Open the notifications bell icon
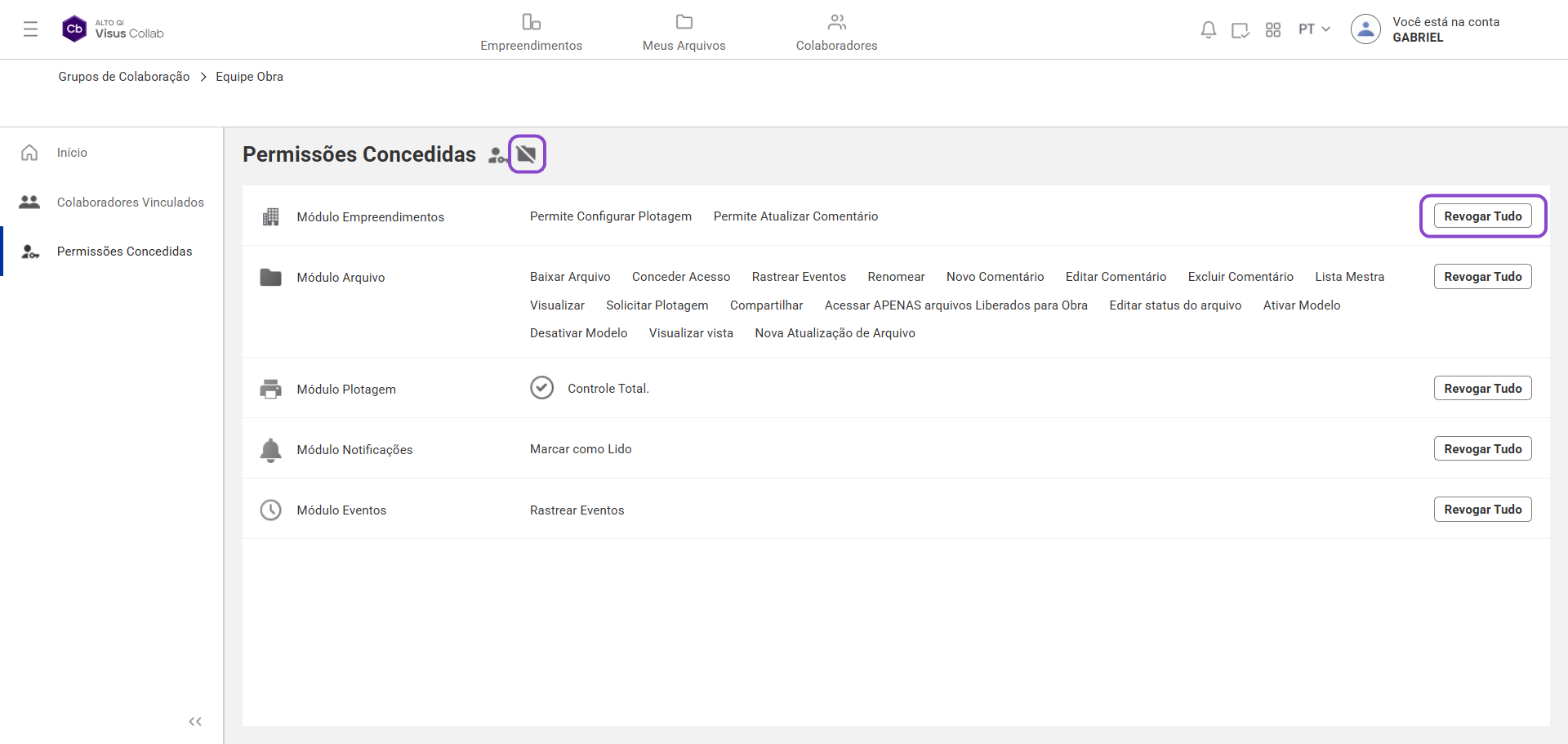This screenshot has width=1568, height=744. click(x=1208, y=30)
